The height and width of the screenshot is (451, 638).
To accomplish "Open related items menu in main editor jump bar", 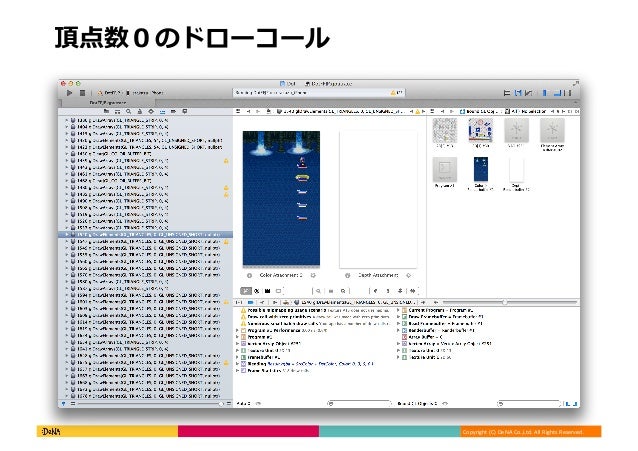I will (239, 111).
